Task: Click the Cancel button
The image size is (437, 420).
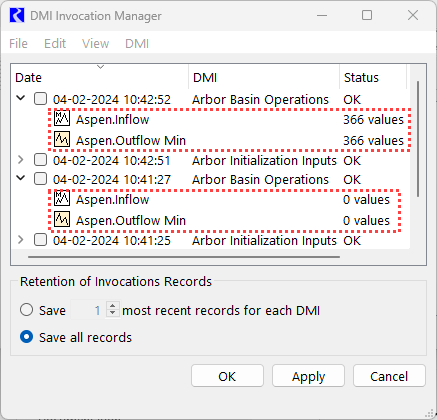Action: pos(389,376)
